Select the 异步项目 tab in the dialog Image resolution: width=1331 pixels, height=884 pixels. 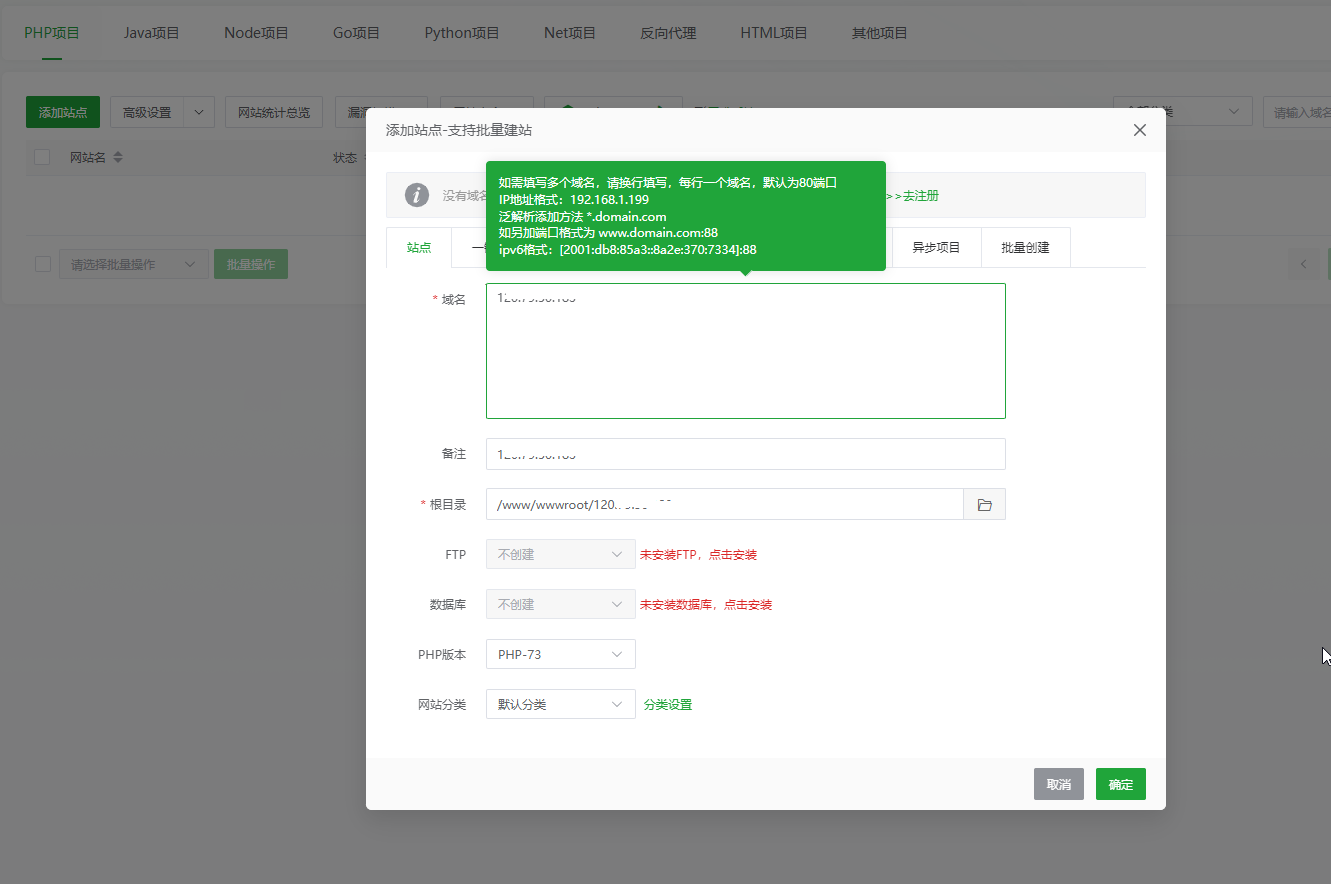[936, 247]
